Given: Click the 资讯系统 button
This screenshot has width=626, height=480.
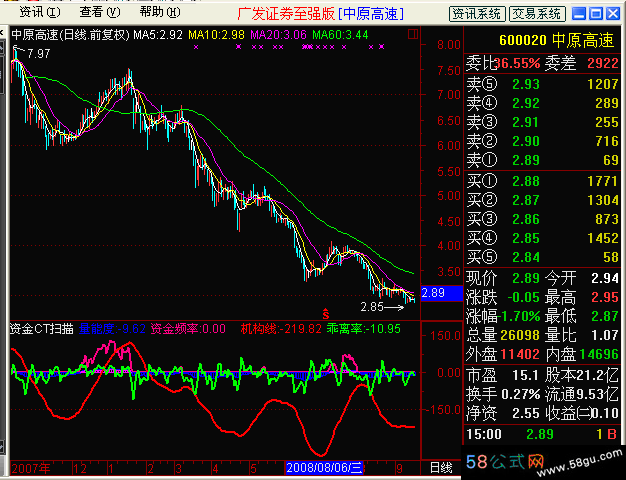Looking at the screenshot, I should pyautogui.click(x=477, y=14).
